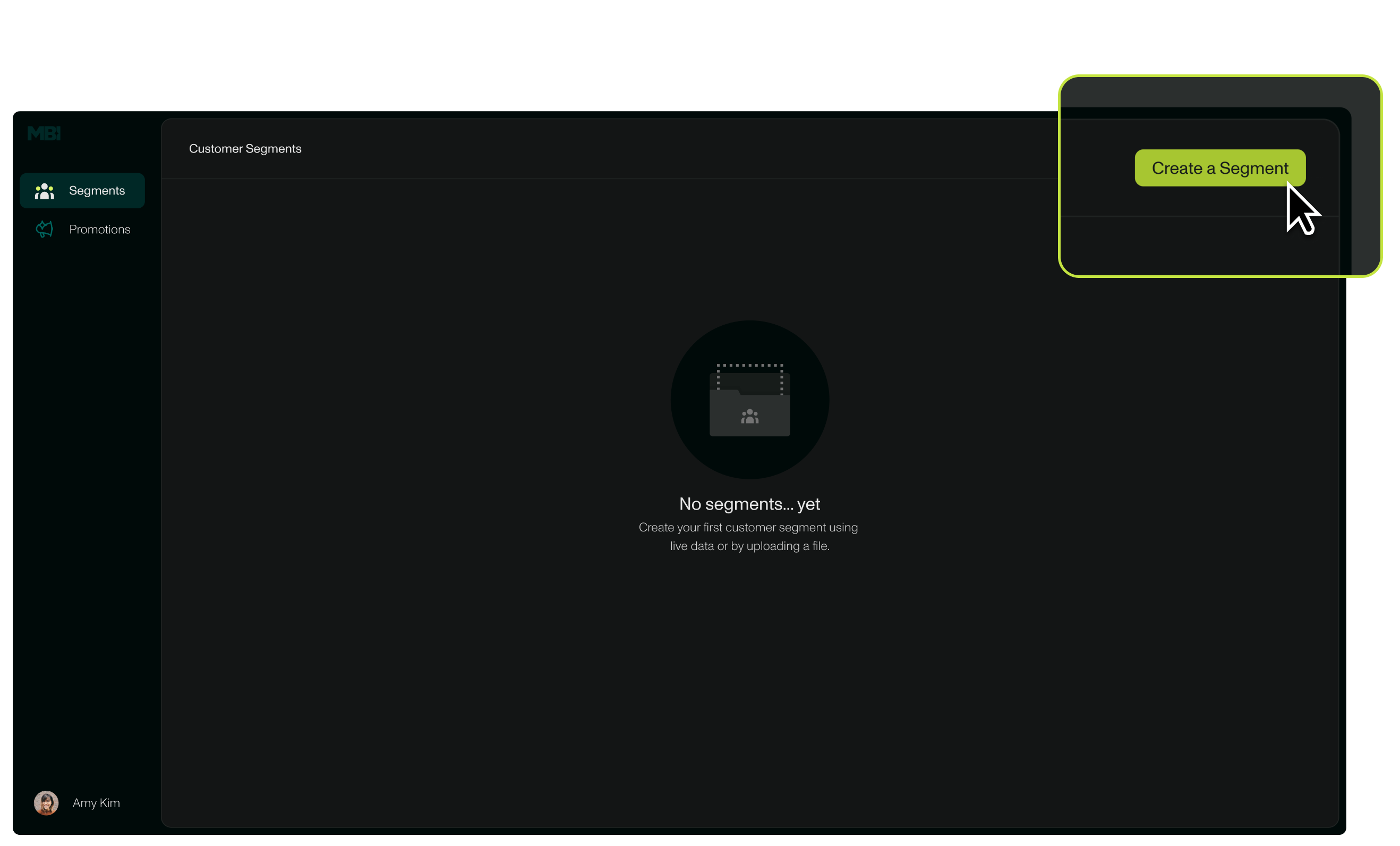Screen dimensions: 1400x846
Task: Click the small people icon on folder
Action: point(749,417)
